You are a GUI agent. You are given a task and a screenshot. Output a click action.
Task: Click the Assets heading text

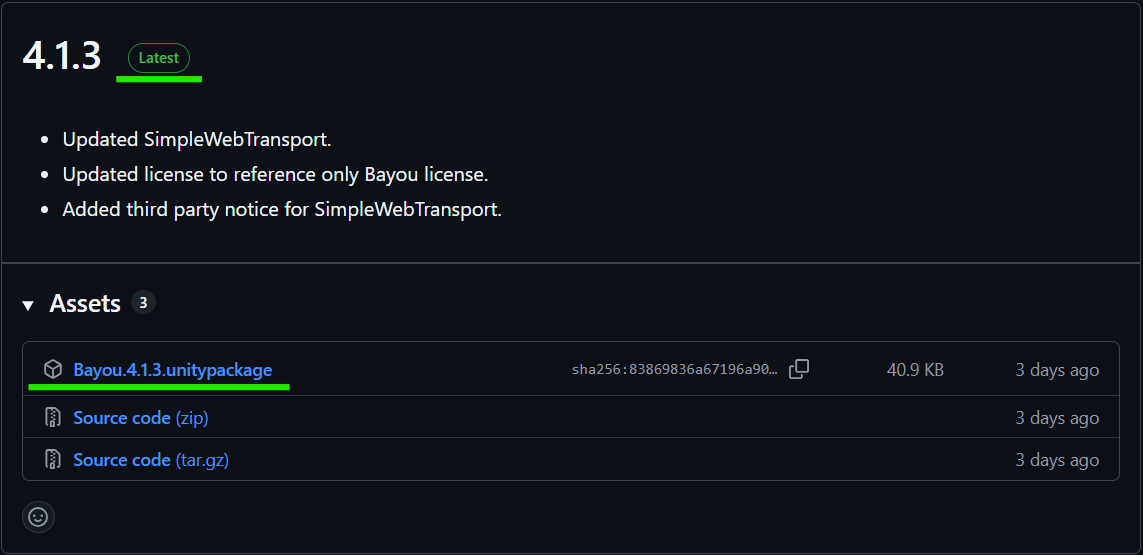point(85,303)
